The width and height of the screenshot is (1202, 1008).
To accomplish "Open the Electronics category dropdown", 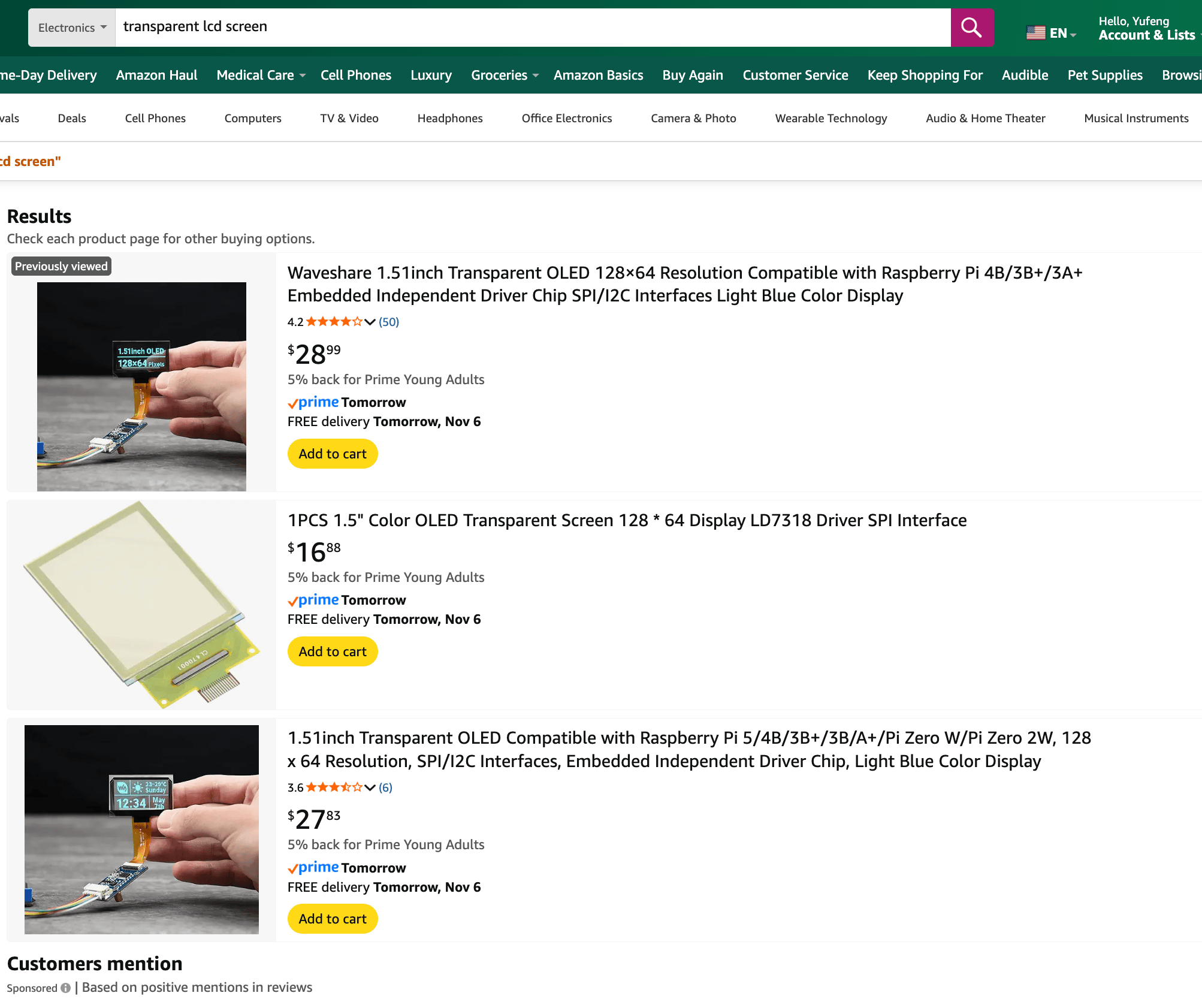I will coord(71,27).
